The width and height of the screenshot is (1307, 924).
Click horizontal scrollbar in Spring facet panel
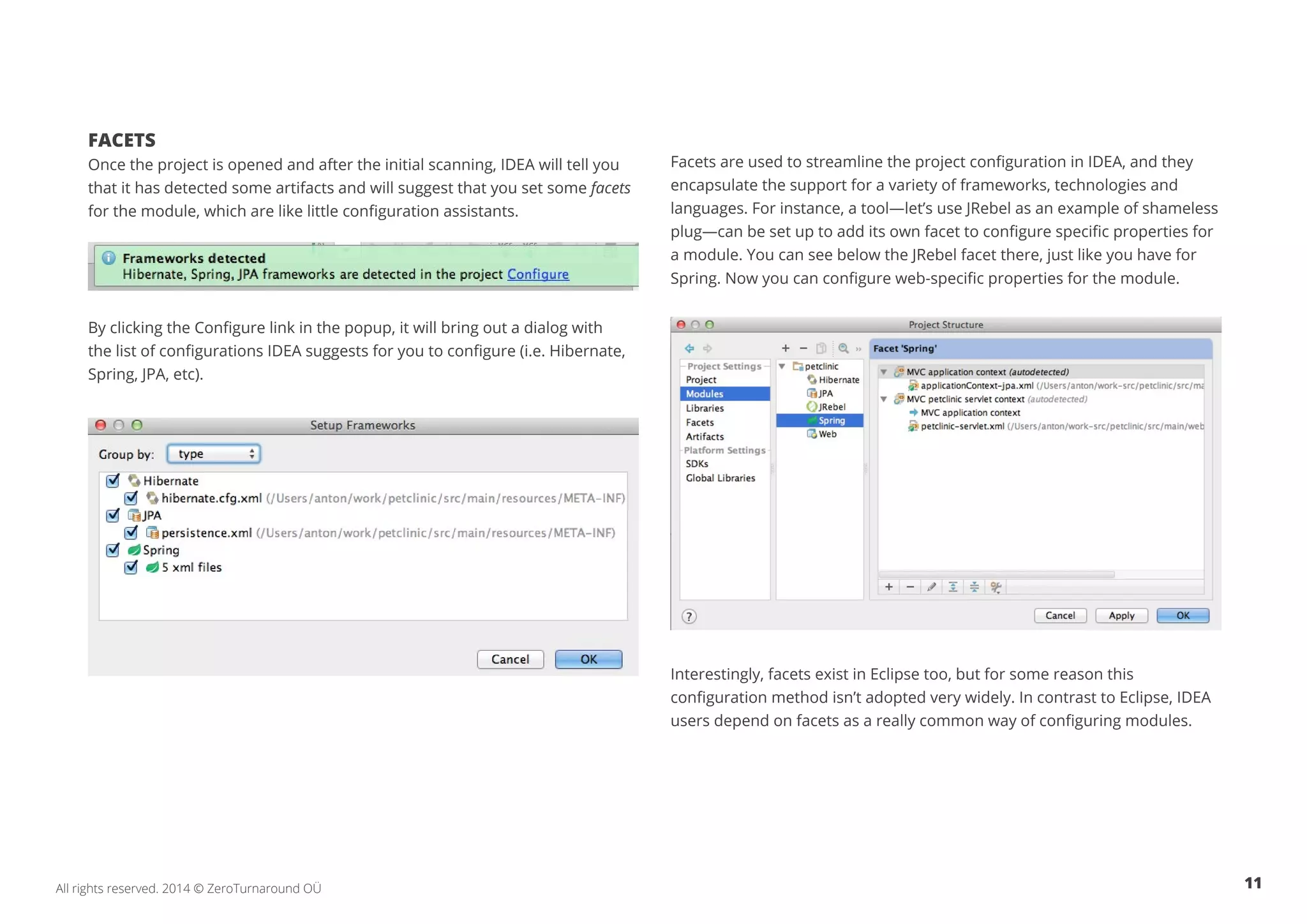pos(997,574)
